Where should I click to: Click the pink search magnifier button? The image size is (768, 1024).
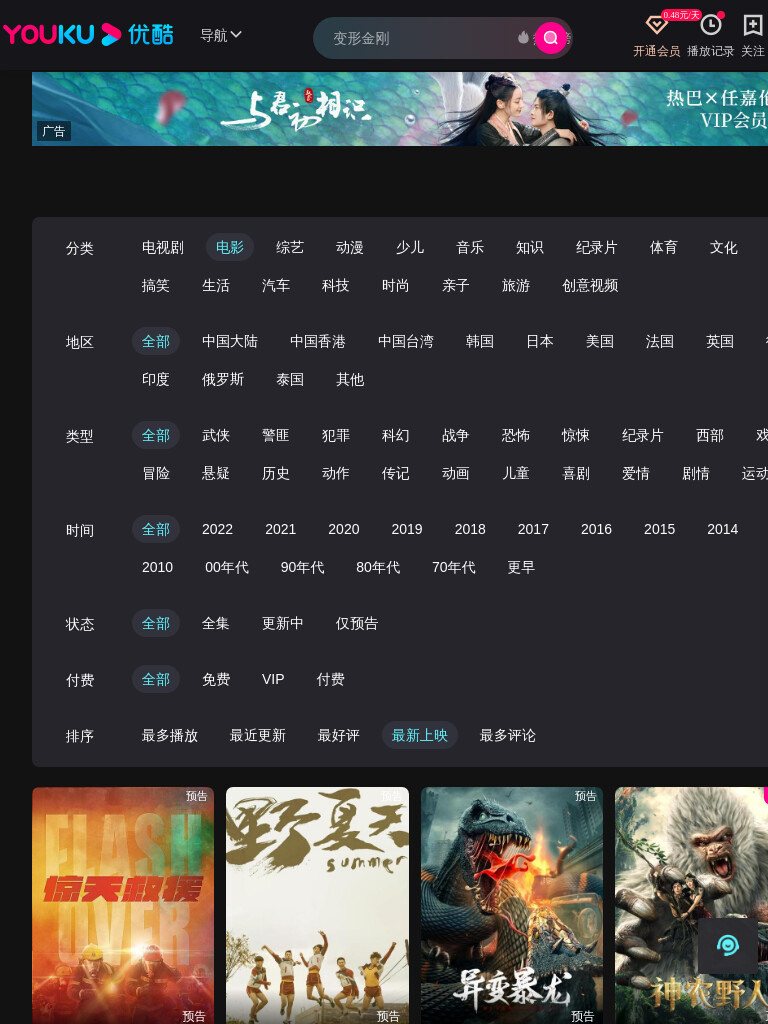coord(551,38)
